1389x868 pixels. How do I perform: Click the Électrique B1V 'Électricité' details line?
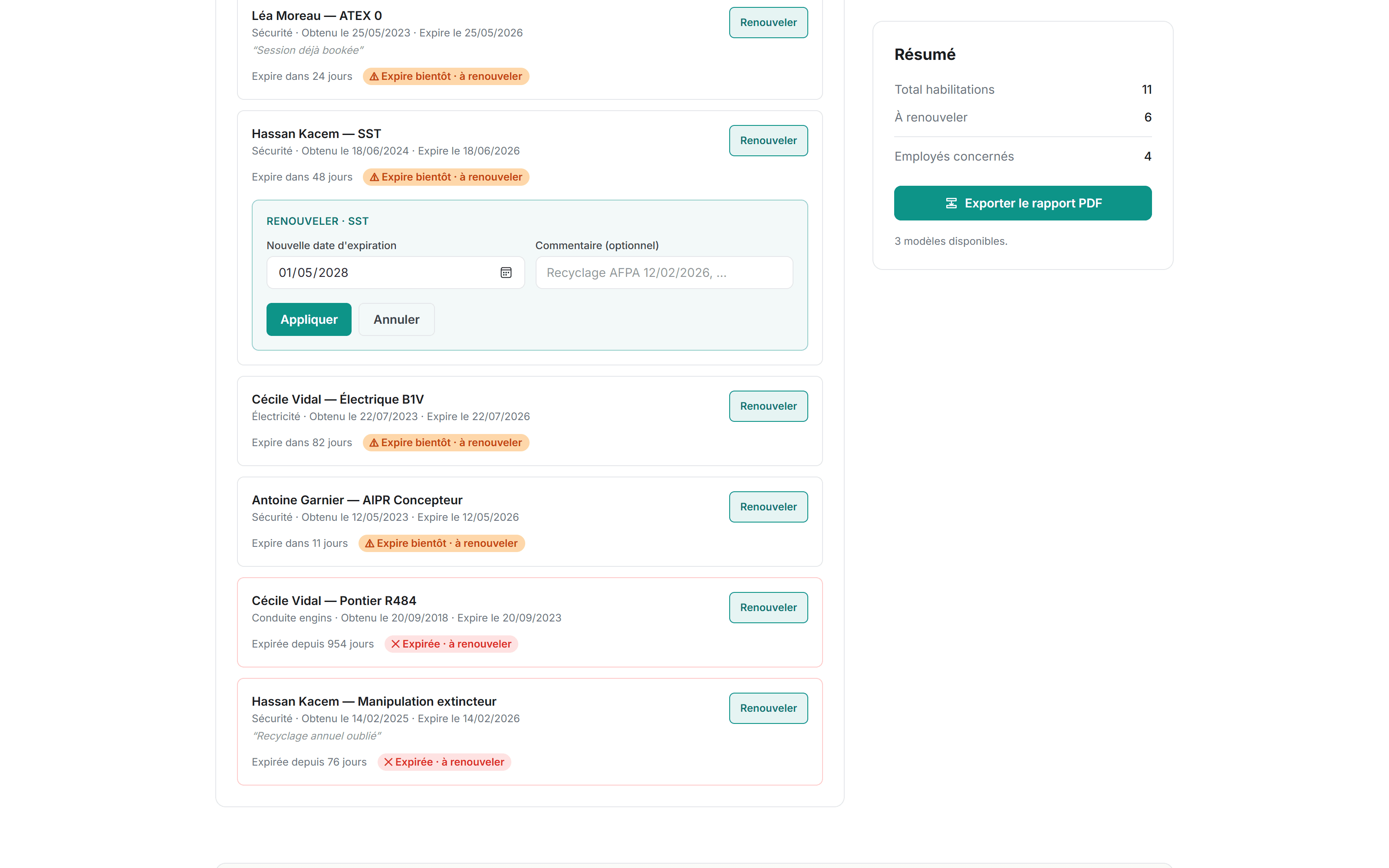click(391, 416)
